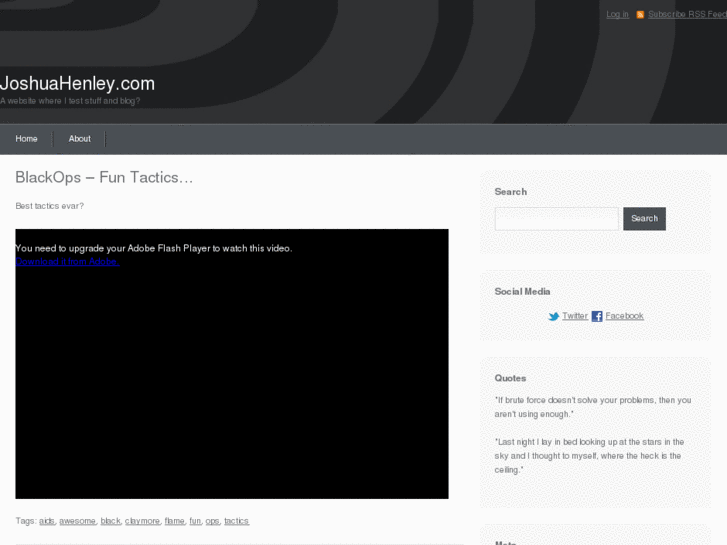727x545 pixels.
Task: Click the Facebook logo icon
Action: click(x=597, y=316)
